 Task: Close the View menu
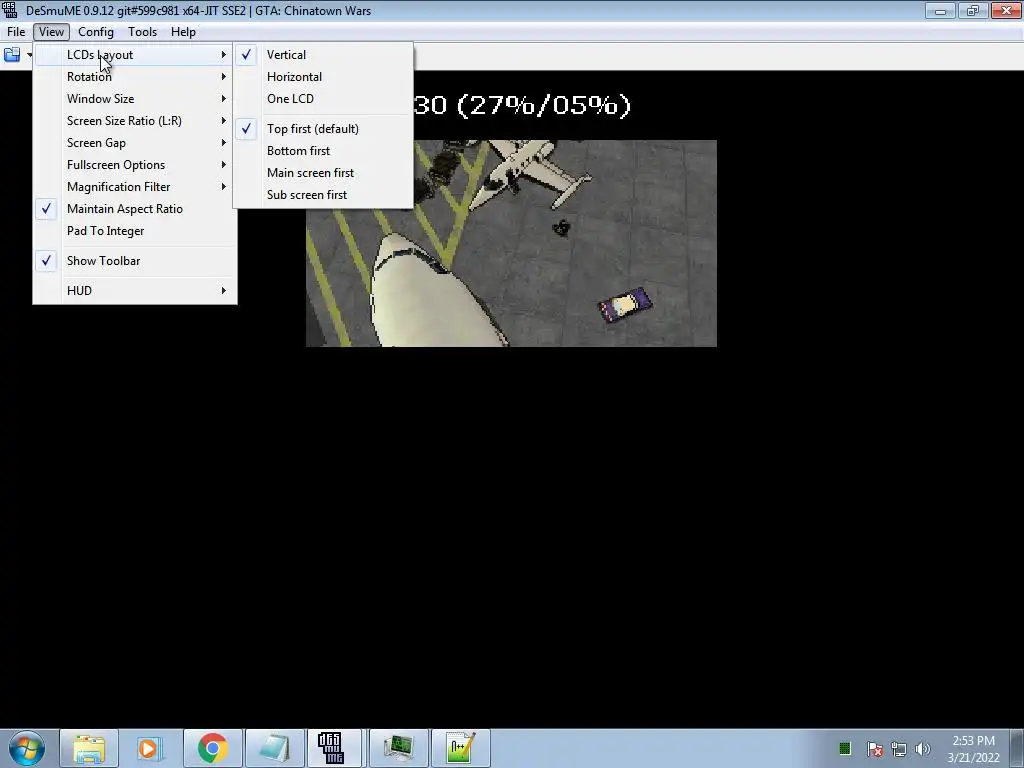tap(51, 32)
